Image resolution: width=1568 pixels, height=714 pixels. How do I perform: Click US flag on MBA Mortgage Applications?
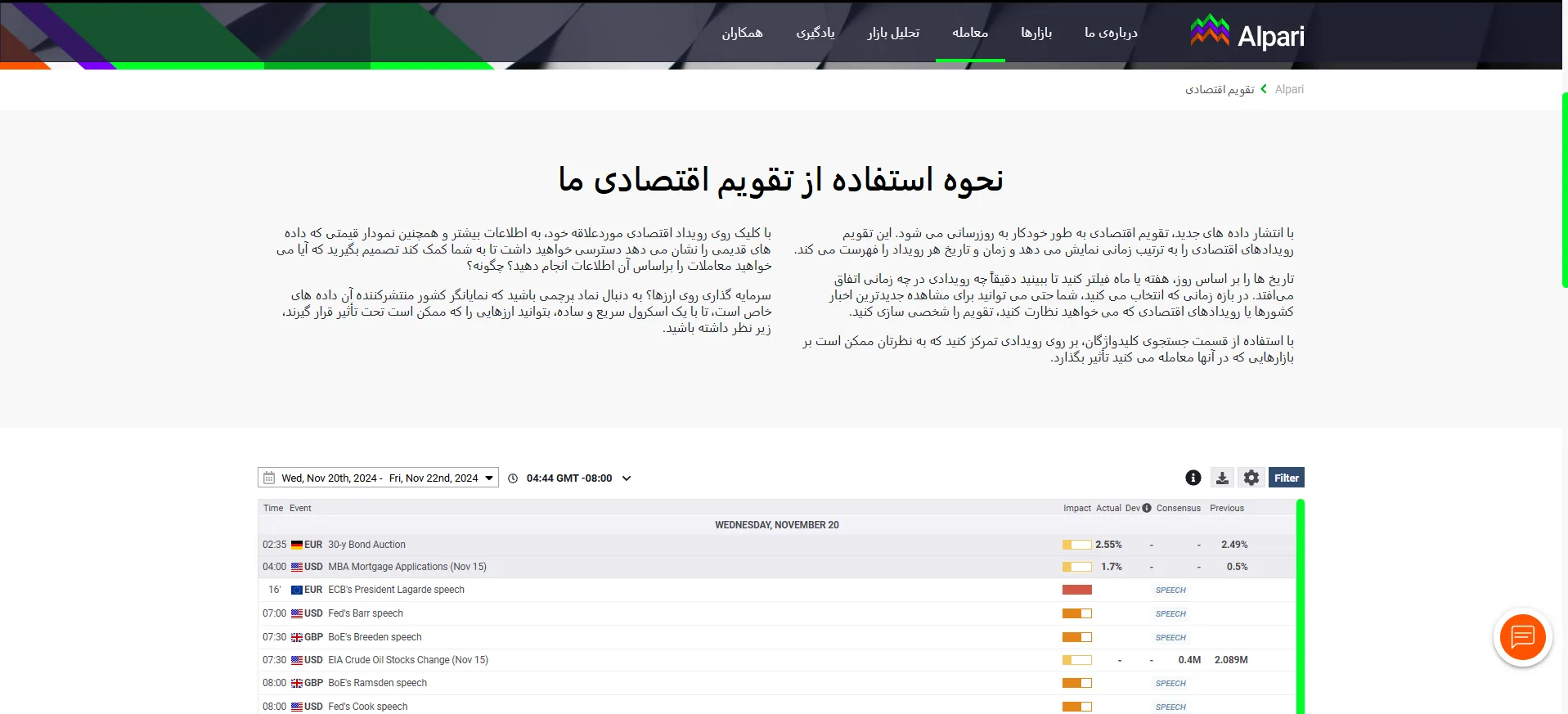(297, 567)
